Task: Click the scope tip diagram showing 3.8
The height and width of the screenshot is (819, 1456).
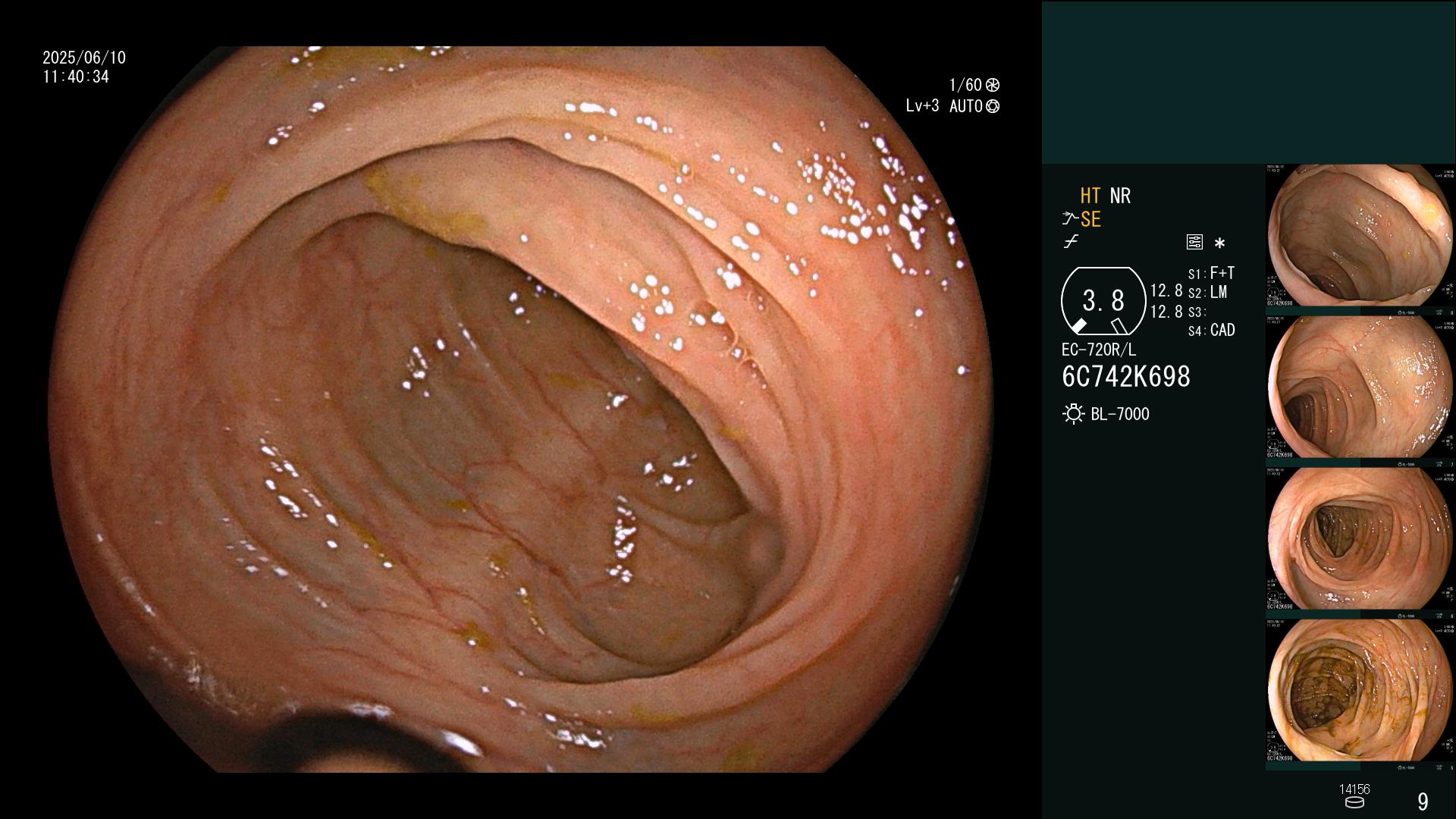Action: pyautogui.click(x=1103, y=301)
